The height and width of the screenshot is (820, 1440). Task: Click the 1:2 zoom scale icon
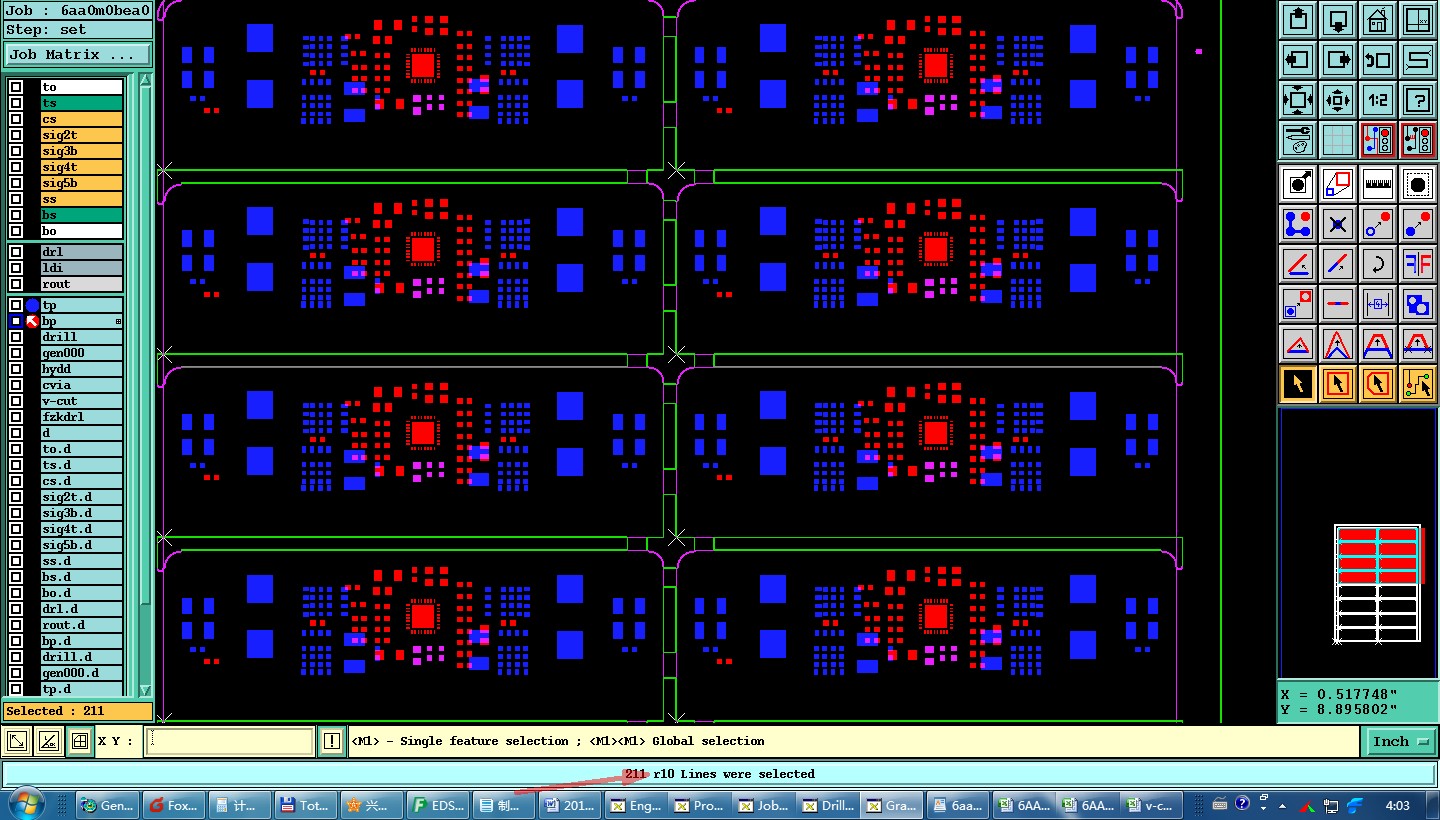1378,100
